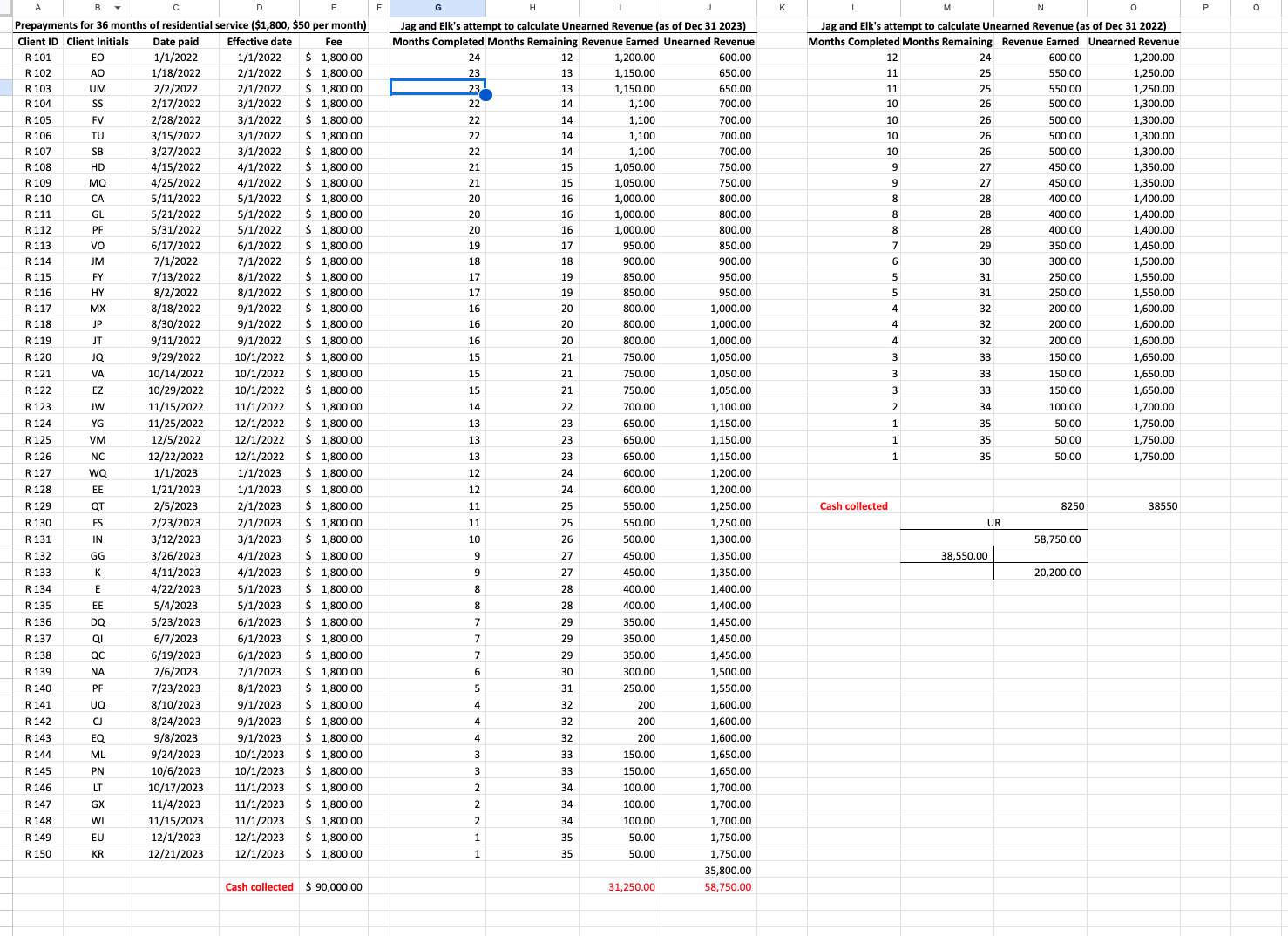Click red 'Cash collected' label beside $90,000.00

tap(259, 886)
